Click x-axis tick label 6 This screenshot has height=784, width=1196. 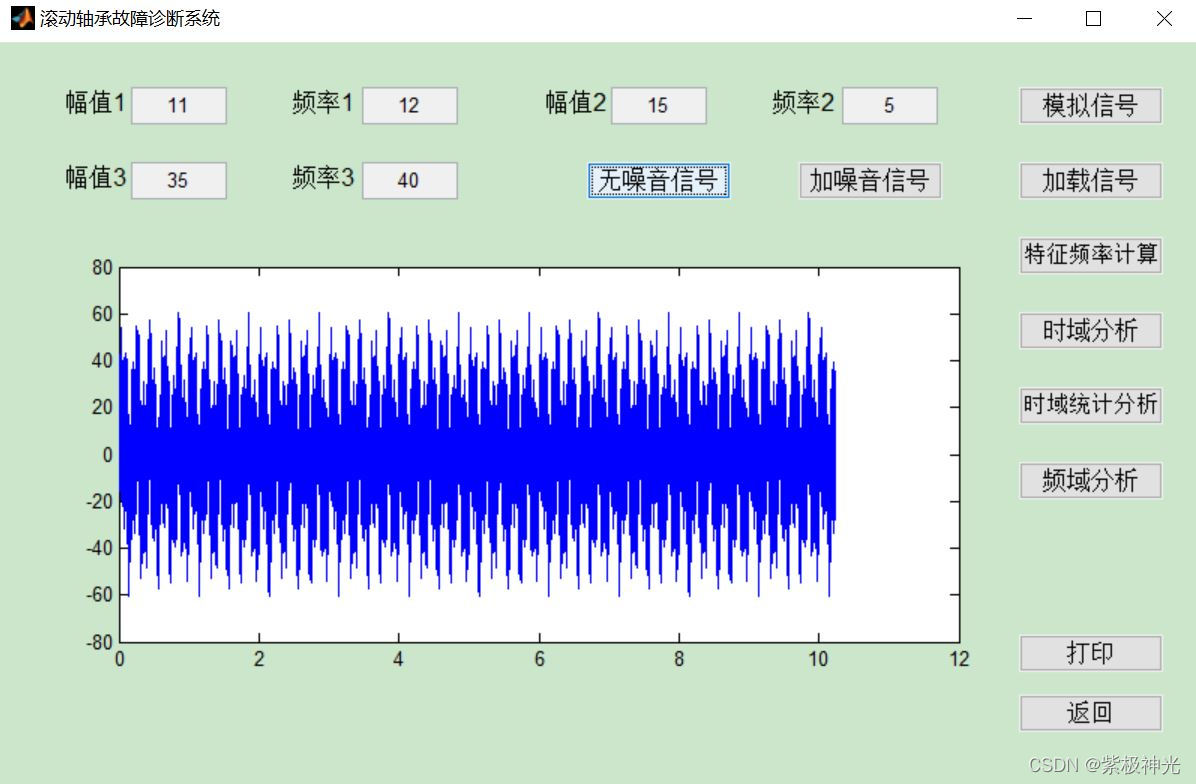539,659
